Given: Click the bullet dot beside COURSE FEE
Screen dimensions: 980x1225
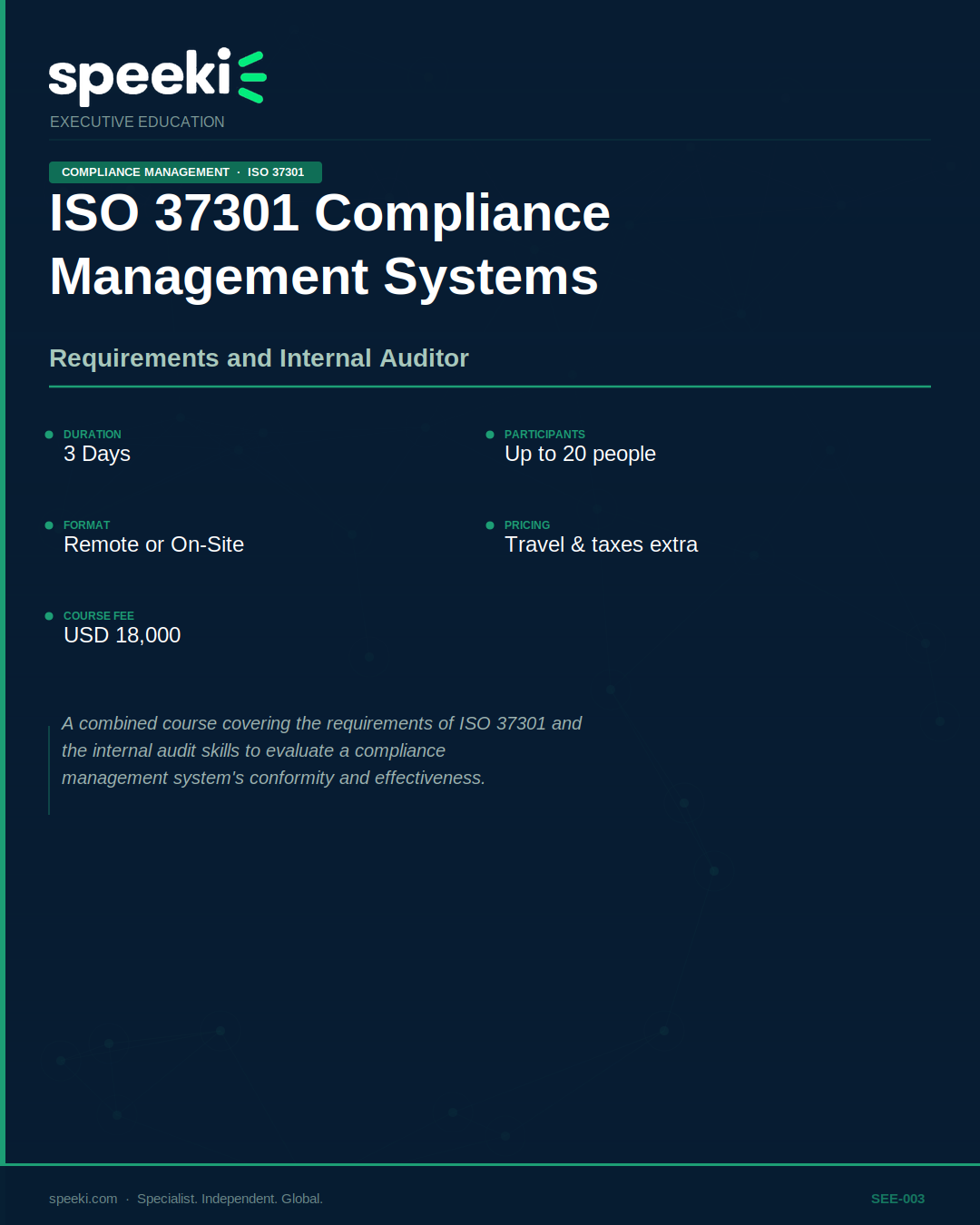Looking at the screenshot, I should [x=48, y=616].
